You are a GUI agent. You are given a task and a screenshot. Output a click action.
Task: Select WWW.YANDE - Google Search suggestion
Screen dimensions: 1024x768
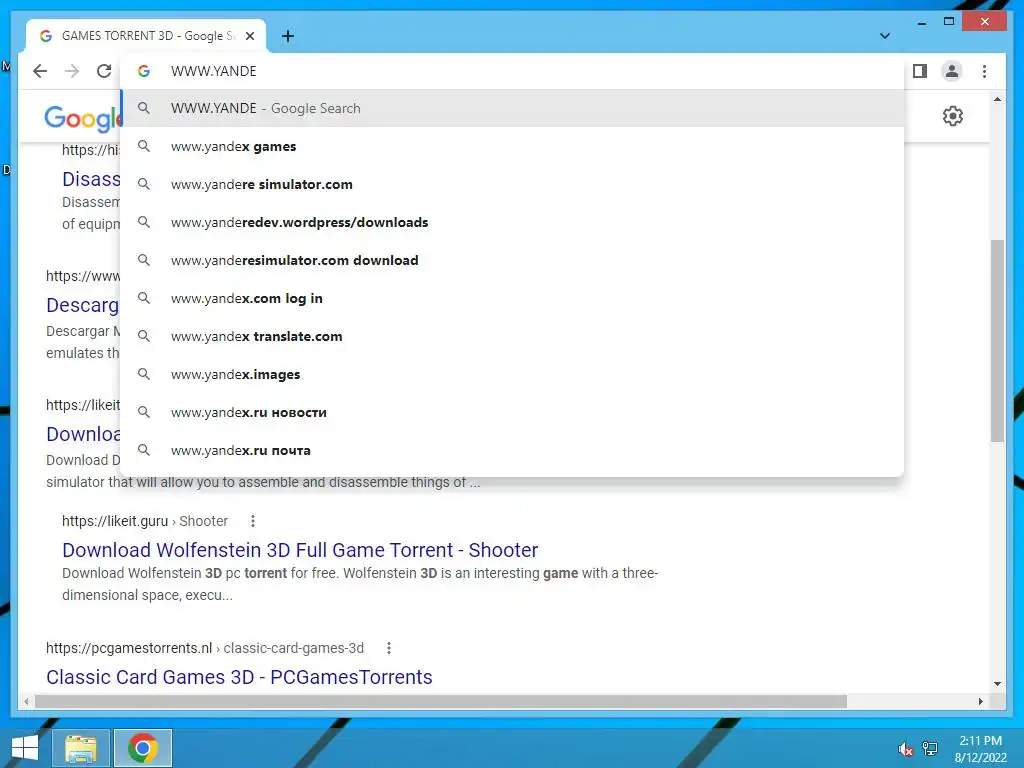click(x=513, y=108)
